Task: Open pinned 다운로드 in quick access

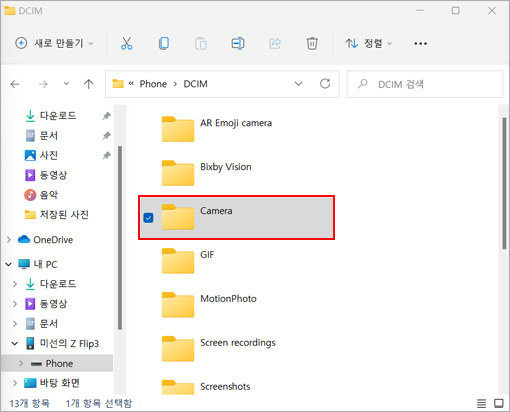Action: (58, 116)
